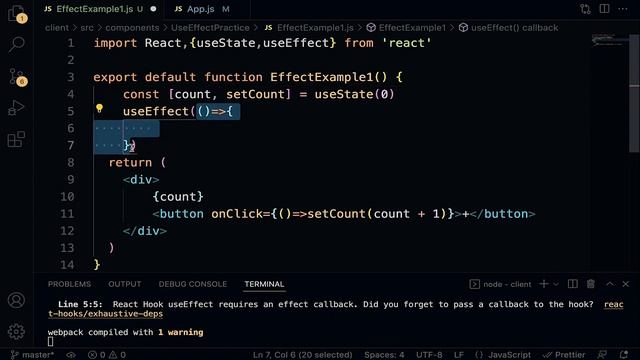
Task: Open the Accounts menu icon
Action: pyautogui.click(x=16, y=300)
